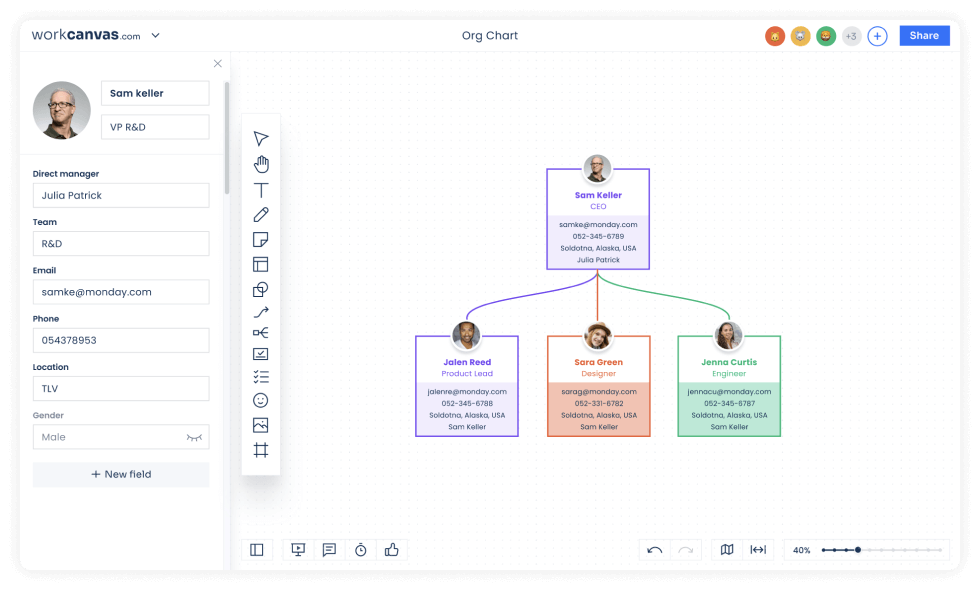Click the 40% zoom level label
This screenshot has width=980, height=590.
pos(802,550)
